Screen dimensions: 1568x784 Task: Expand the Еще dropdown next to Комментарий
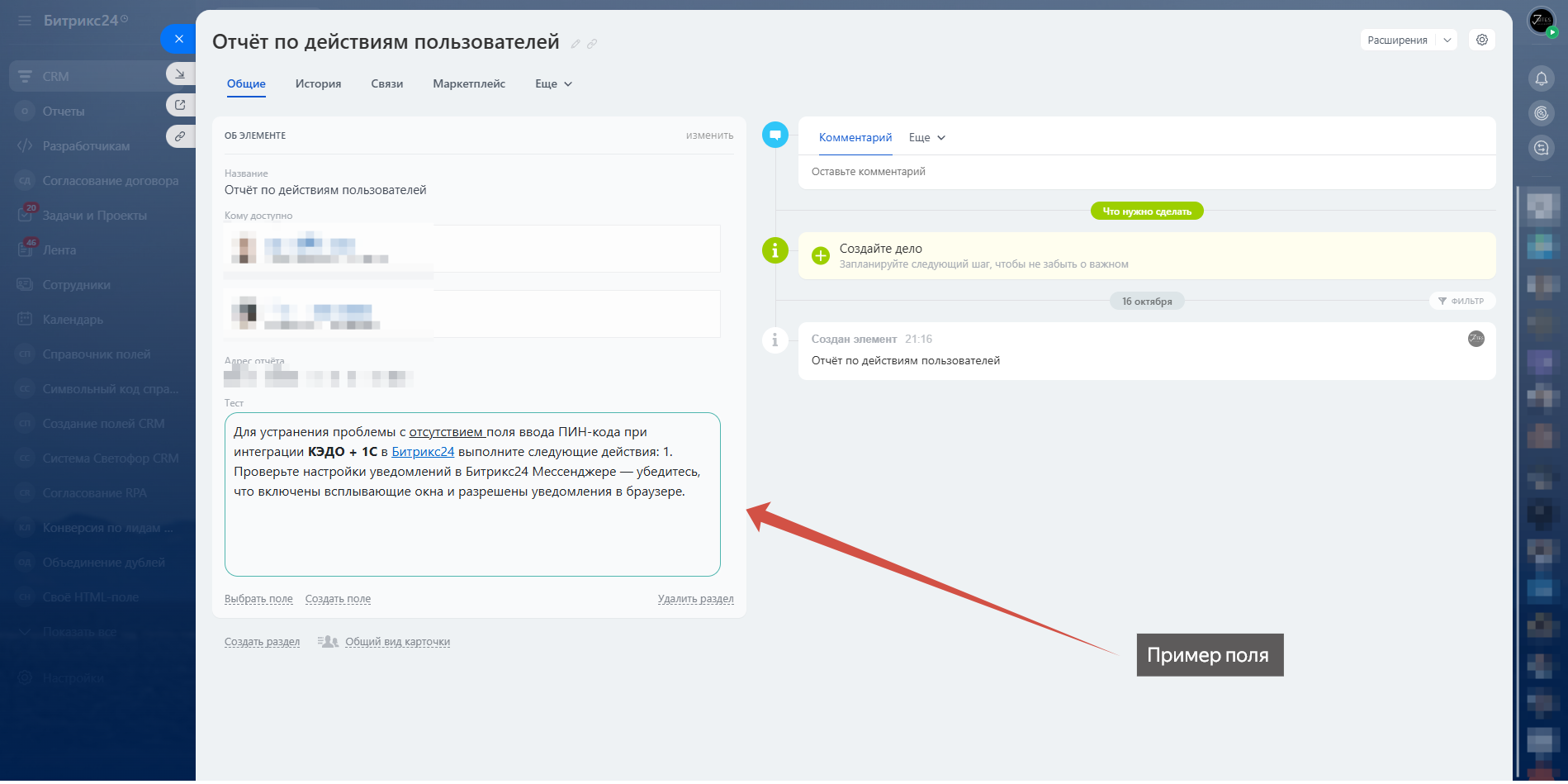pos(927,138)
